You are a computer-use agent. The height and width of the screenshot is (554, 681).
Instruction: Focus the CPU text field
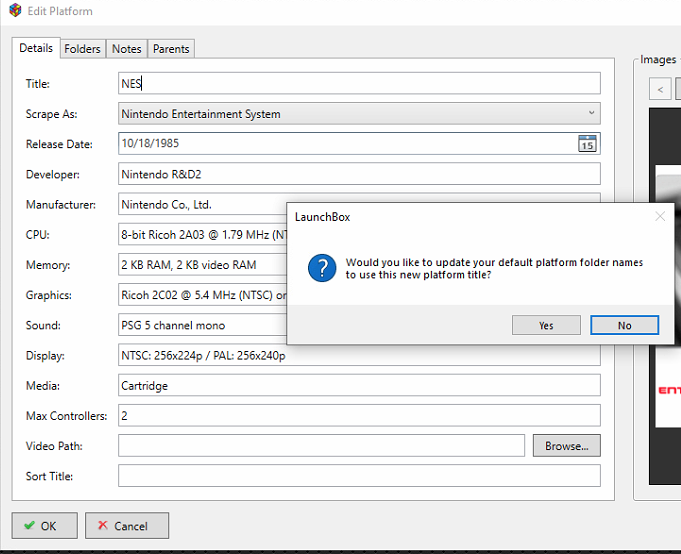click(x=202, y=234)
